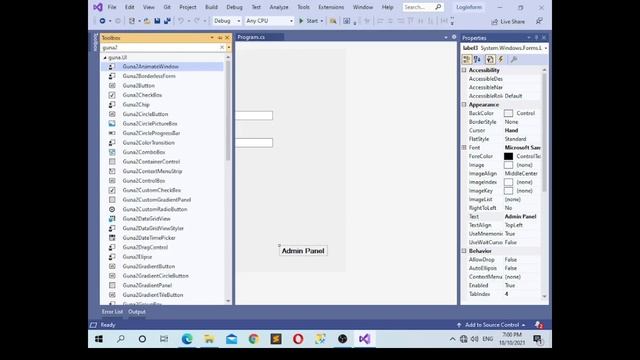Collapse the Appearance property category
Image resolution: width=640 pixels, height=360 pixels.
(x=464, y=104)
